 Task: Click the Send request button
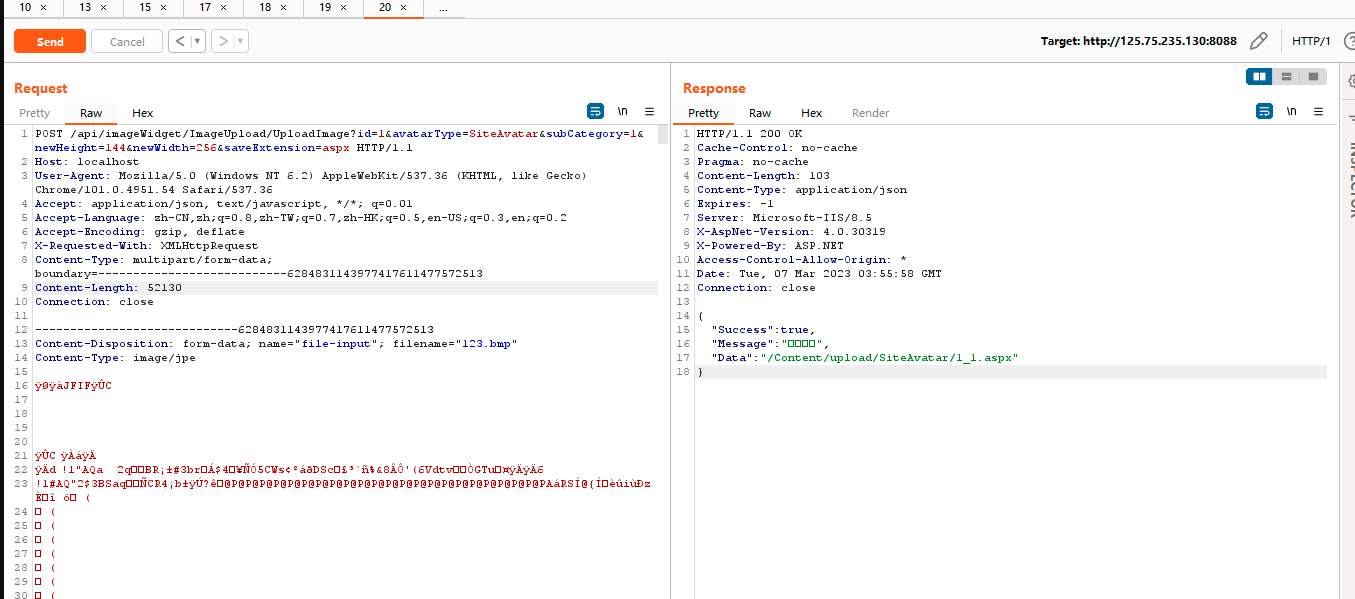tap(50, 42)
